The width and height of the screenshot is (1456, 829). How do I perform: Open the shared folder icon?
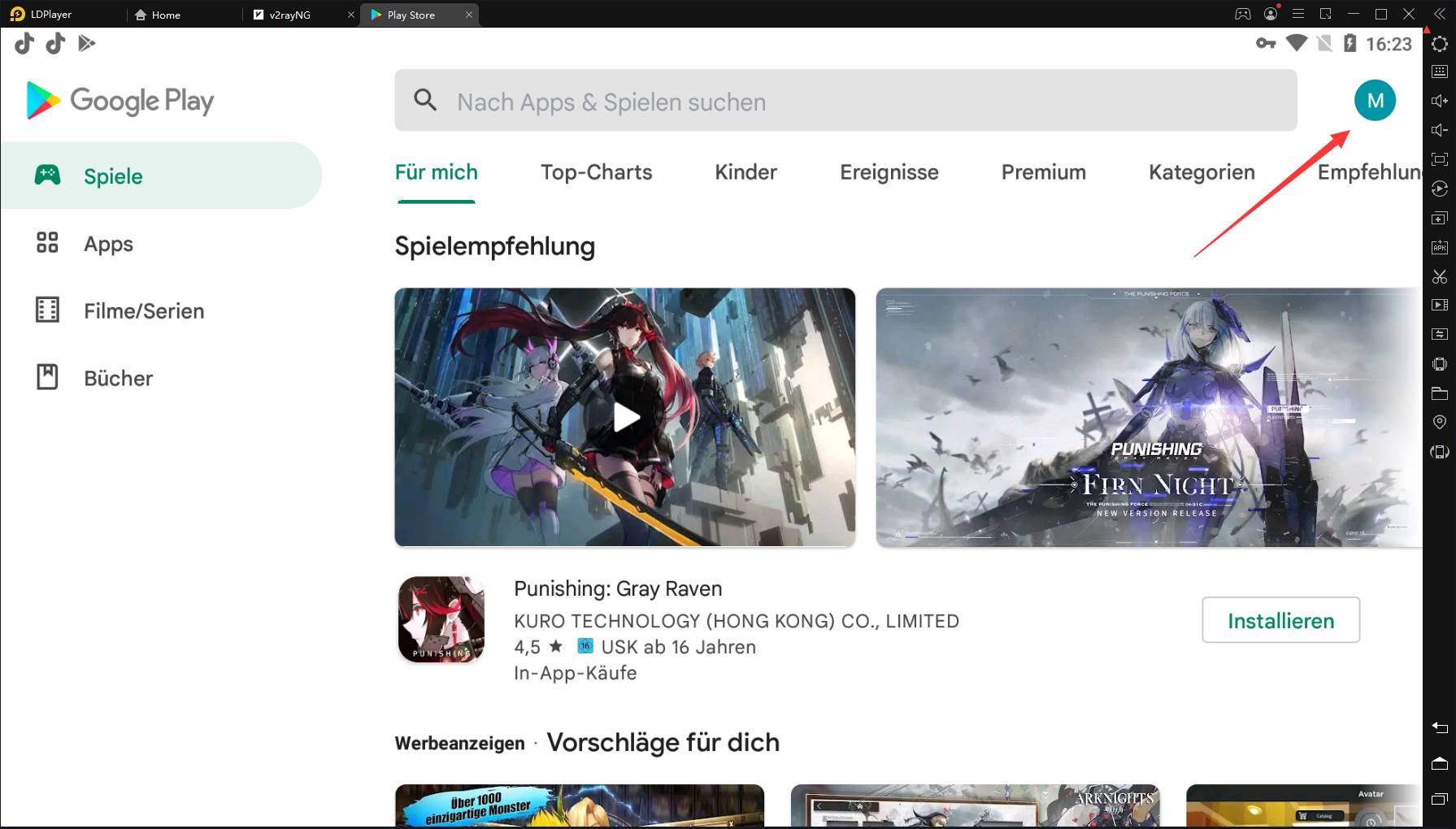[x=1440, y=393]
